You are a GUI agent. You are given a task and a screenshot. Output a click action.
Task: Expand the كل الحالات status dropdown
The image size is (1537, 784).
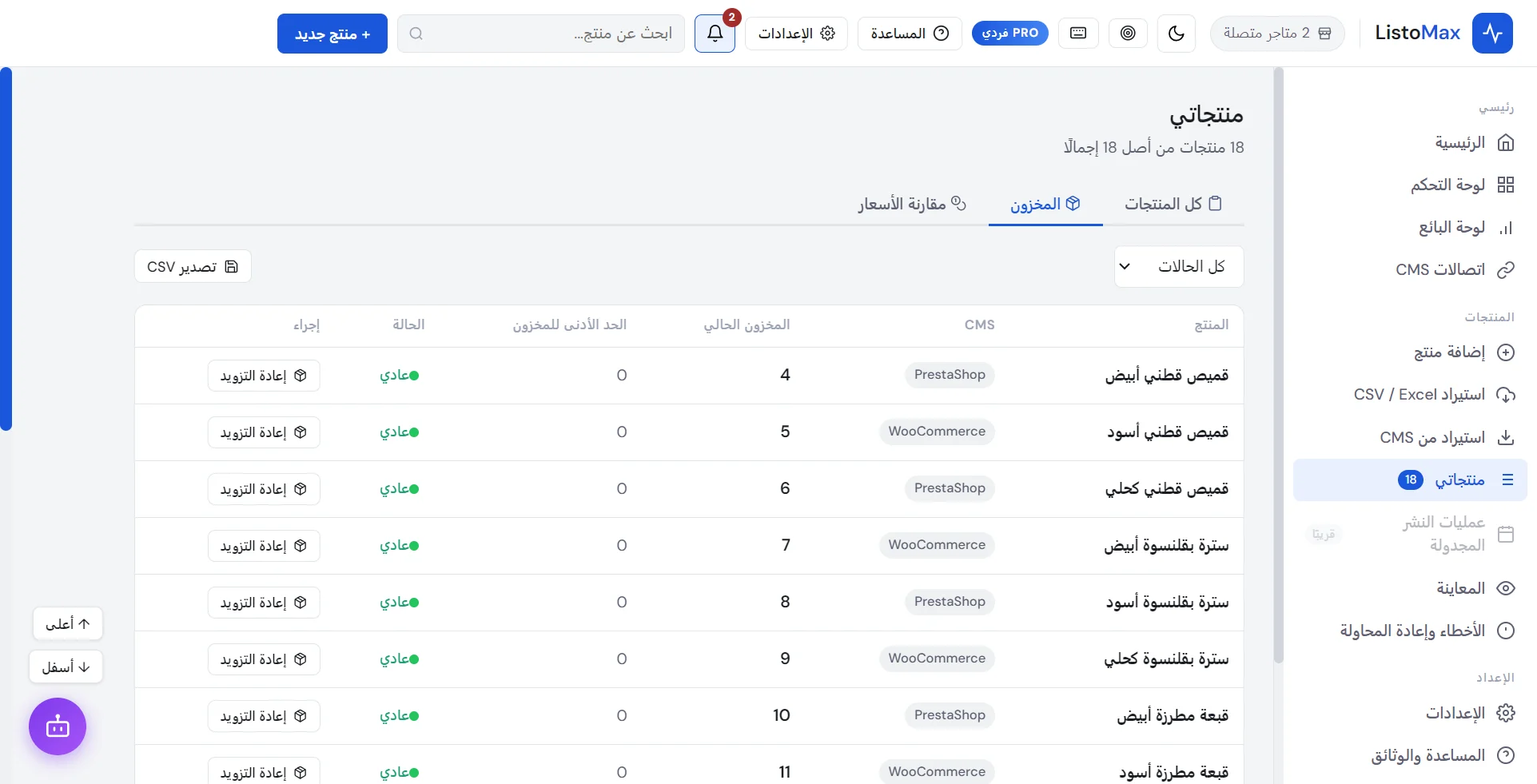(1179, 266)
